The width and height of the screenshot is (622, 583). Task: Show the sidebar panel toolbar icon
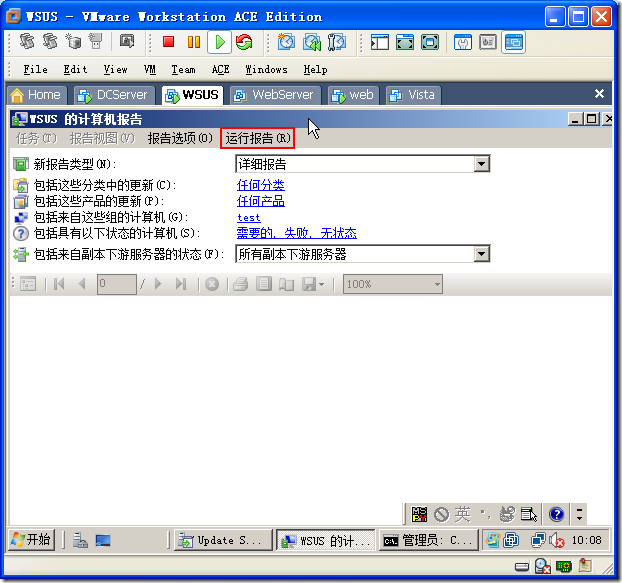(380, 42)
